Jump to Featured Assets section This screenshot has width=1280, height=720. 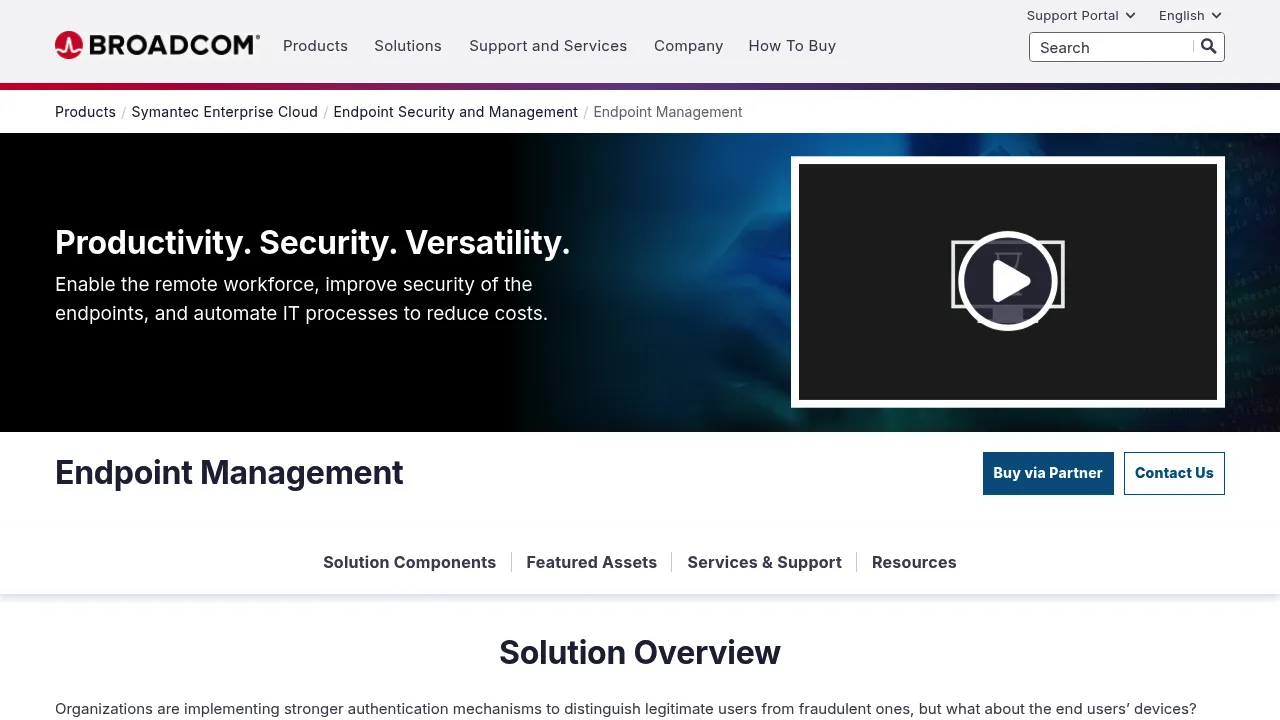[x=591, y=562]
